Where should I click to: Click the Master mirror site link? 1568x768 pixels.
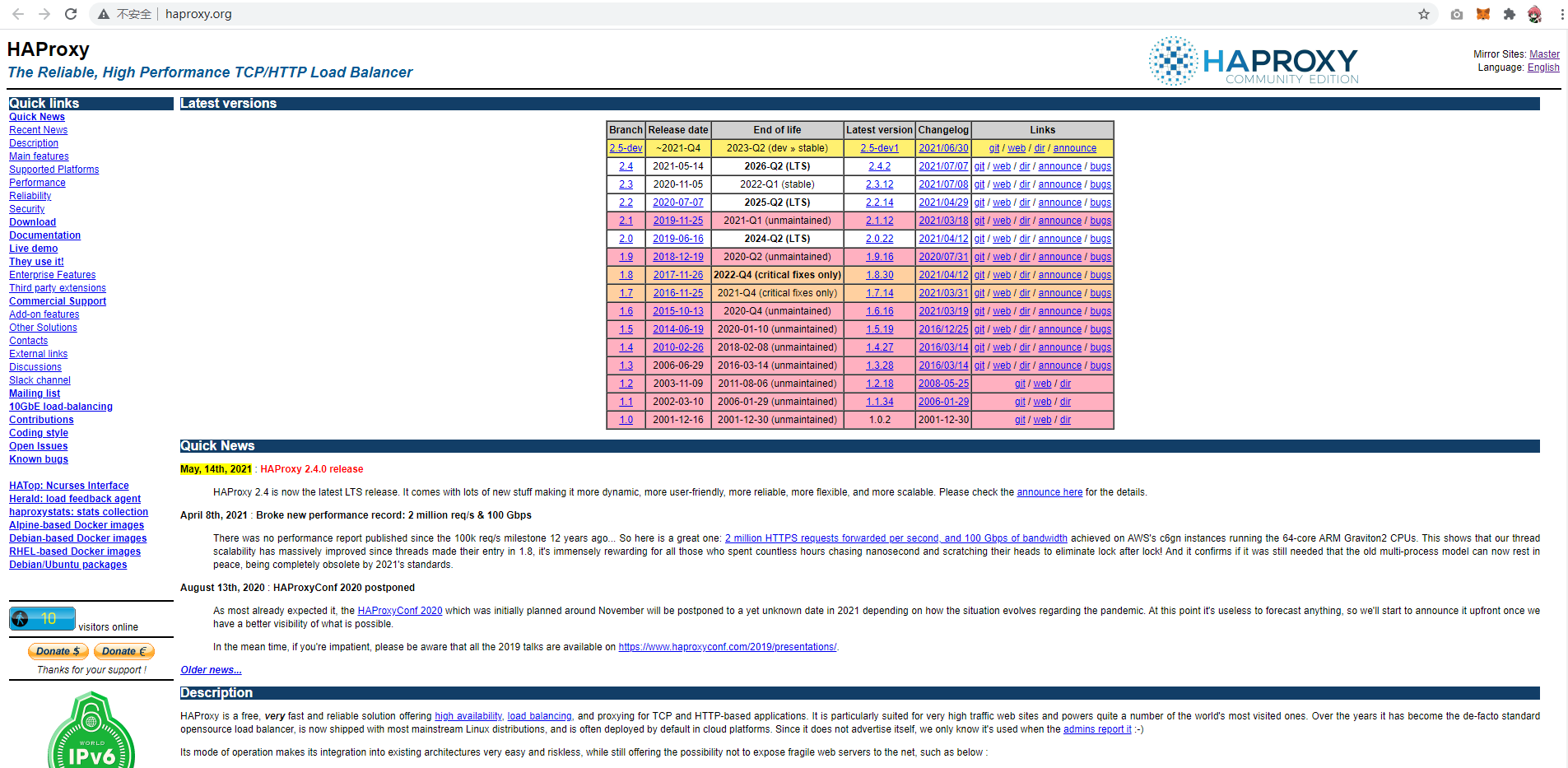coord(1544,54)
